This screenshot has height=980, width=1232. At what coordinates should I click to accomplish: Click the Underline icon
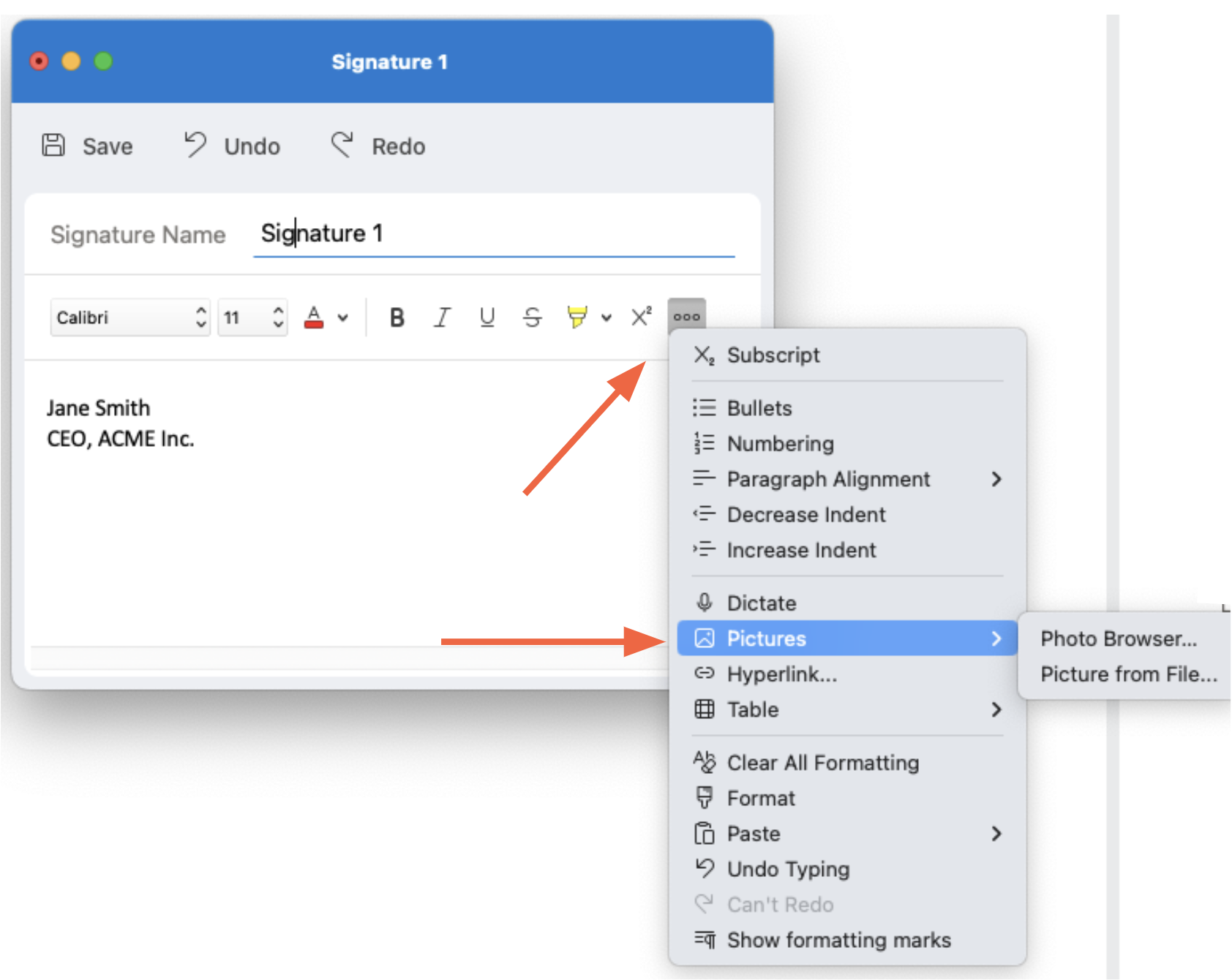pyautogui.click(x=487, y=317)
